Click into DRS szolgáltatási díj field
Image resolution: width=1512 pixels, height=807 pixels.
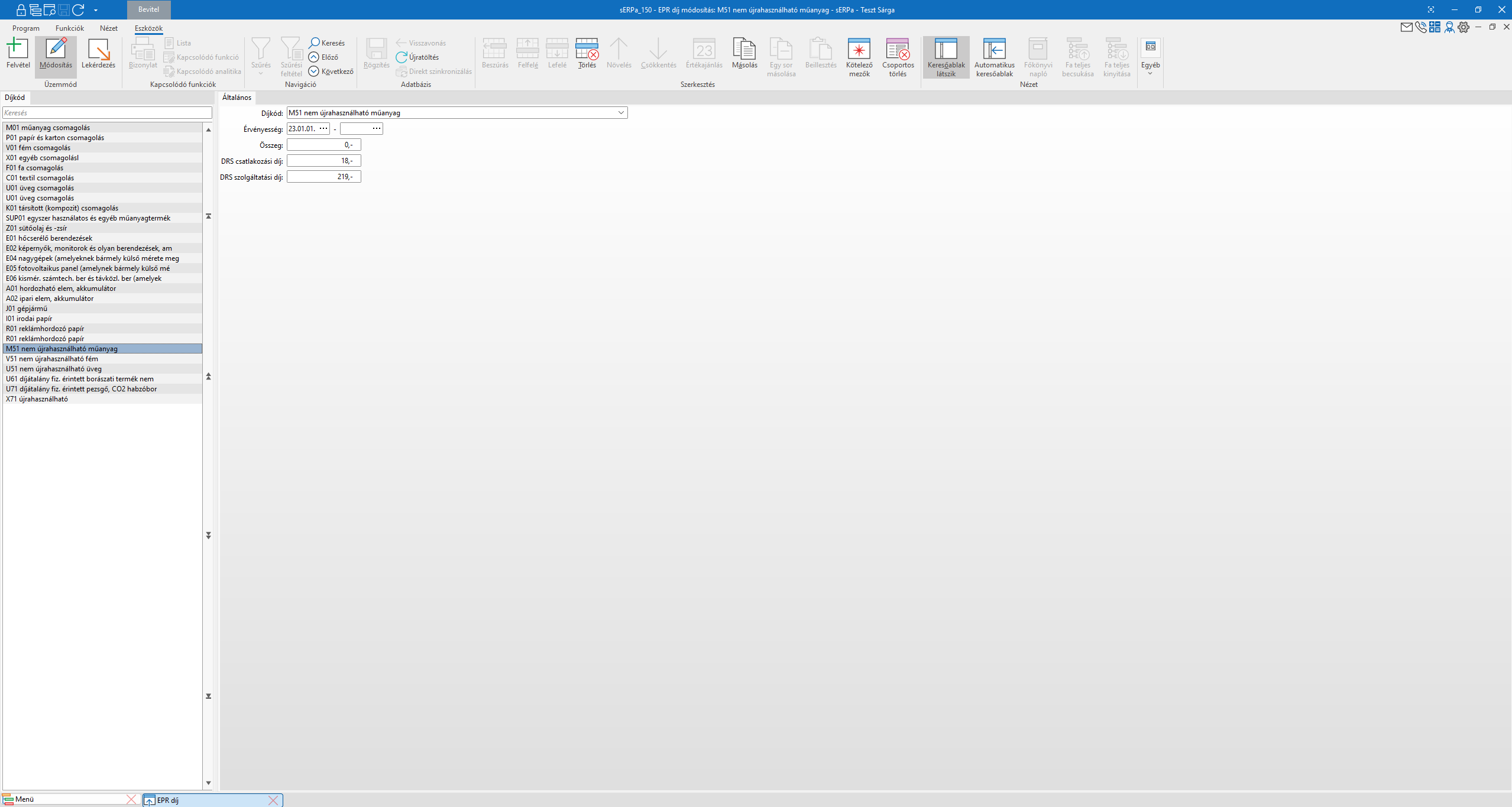323,177
